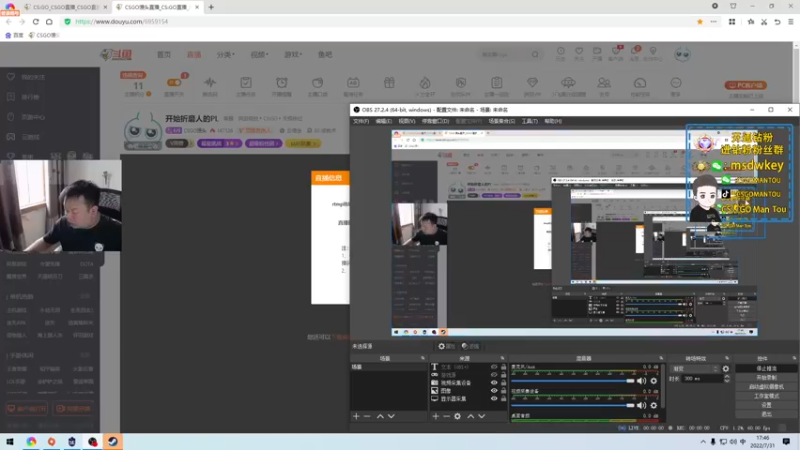The height and width of the screenshot is (450, 800).
Task: Add a new scene with the plus button in OBS Scenes panel
Action: coord(356,416)
